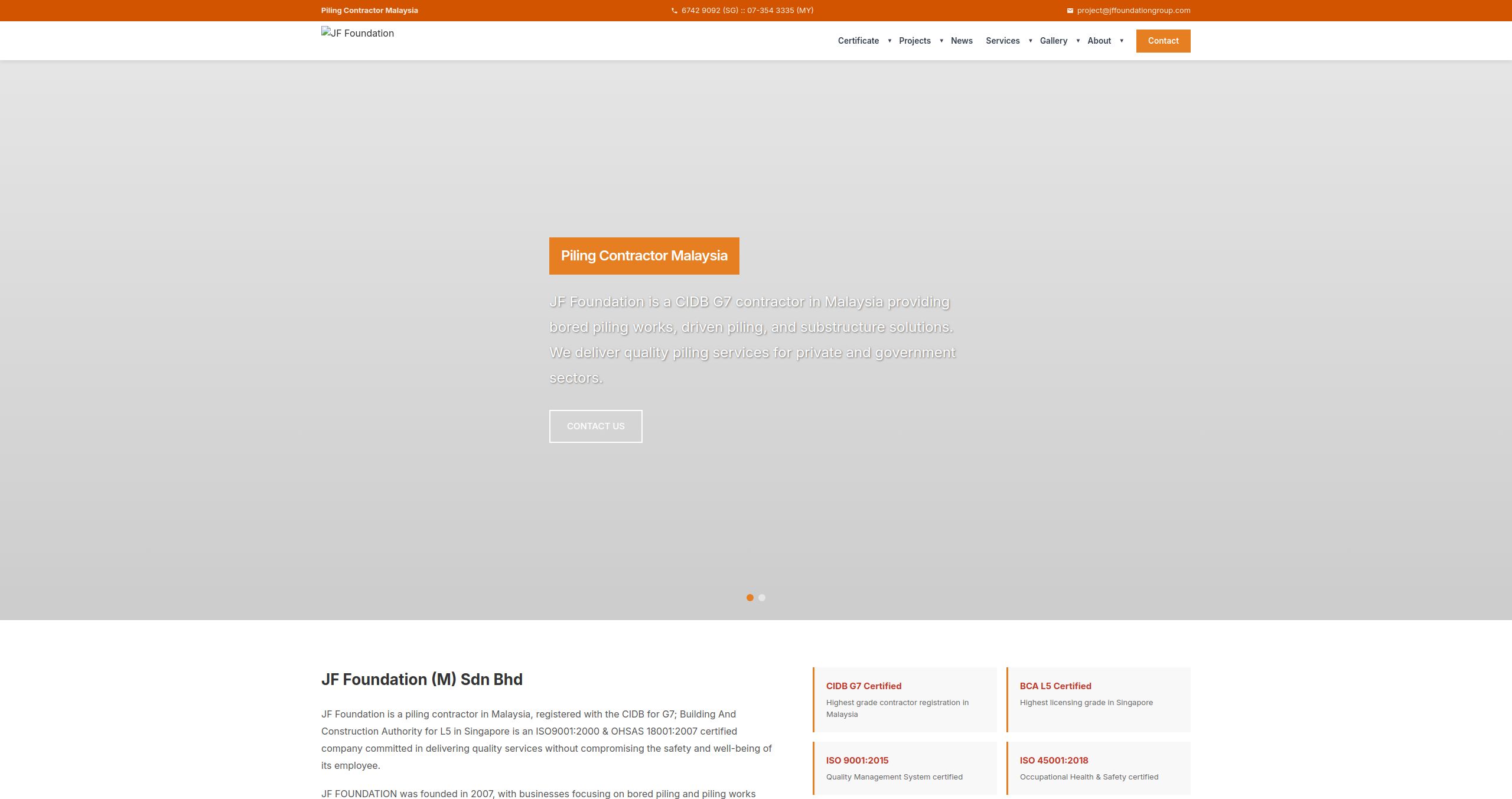Click the JF Foundation logo image
This screenshot has height=799, width=1512.
point(357,33)
